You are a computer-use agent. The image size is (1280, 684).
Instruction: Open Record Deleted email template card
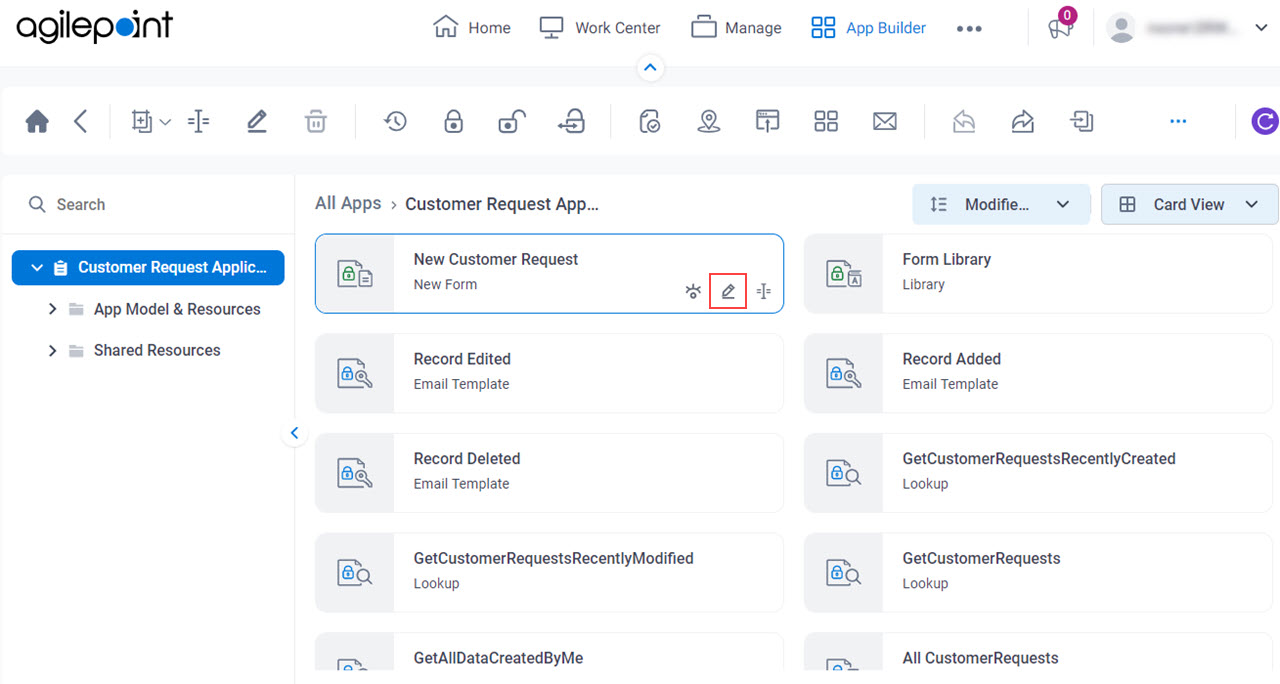click(549, 473)
